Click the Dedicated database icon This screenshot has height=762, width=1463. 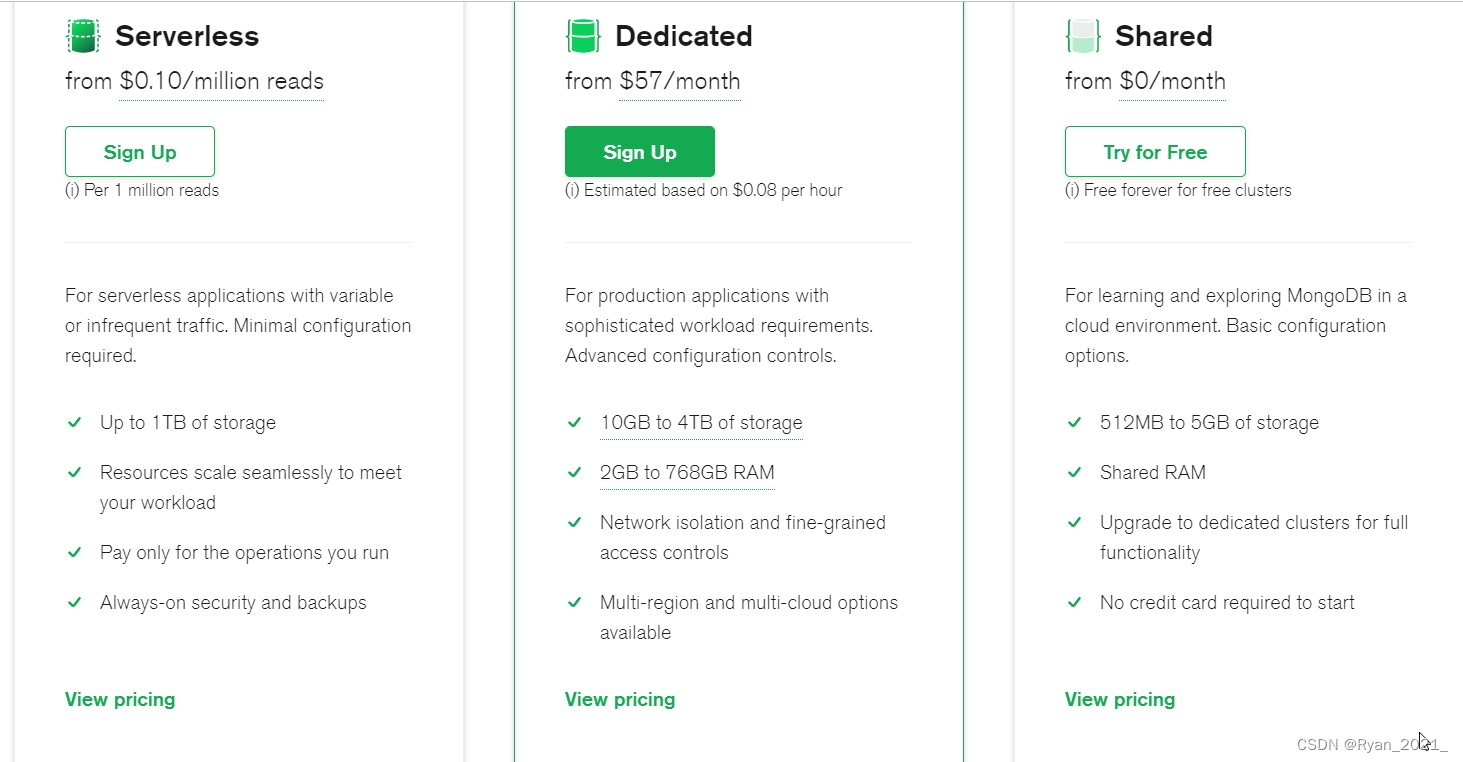coord(583,36)
